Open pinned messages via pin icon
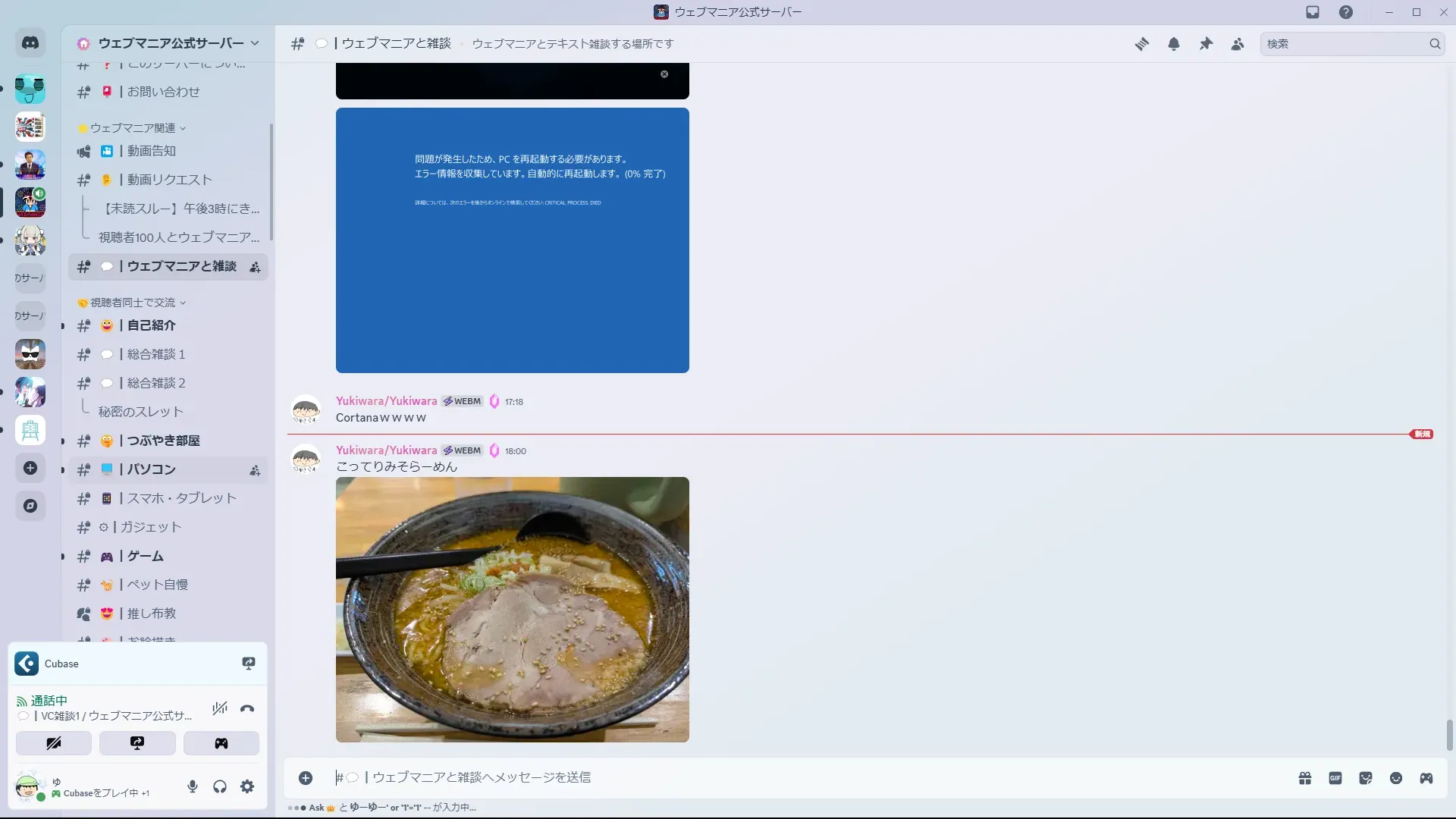This screenshot has width=1456, height=819. click(1206, 44)
